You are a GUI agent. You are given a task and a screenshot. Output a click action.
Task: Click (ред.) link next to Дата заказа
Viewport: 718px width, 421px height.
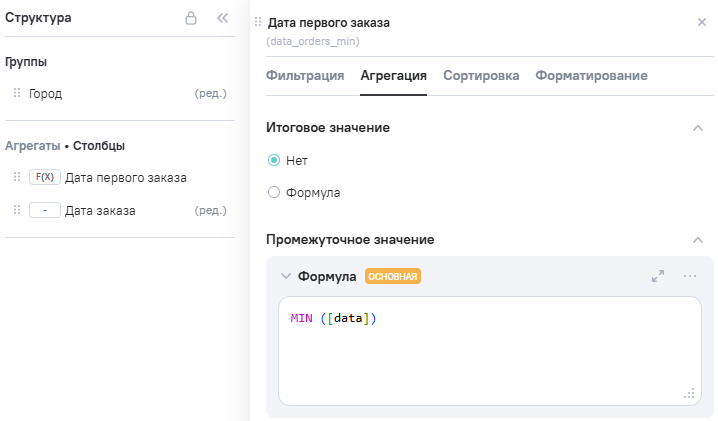pyautogui.click(x=210, y=210)
